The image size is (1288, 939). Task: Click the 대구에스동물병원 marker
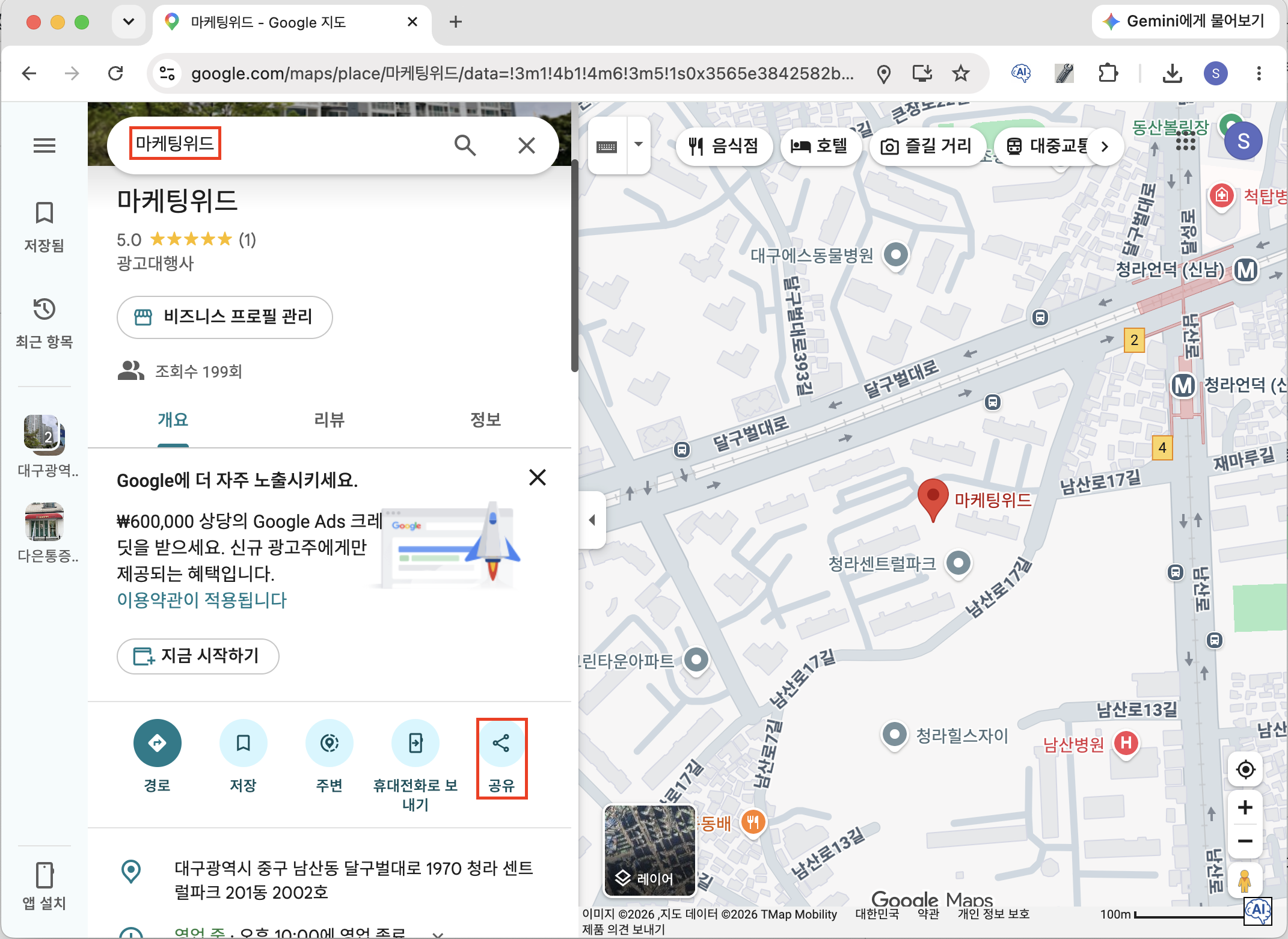[895, 255]
